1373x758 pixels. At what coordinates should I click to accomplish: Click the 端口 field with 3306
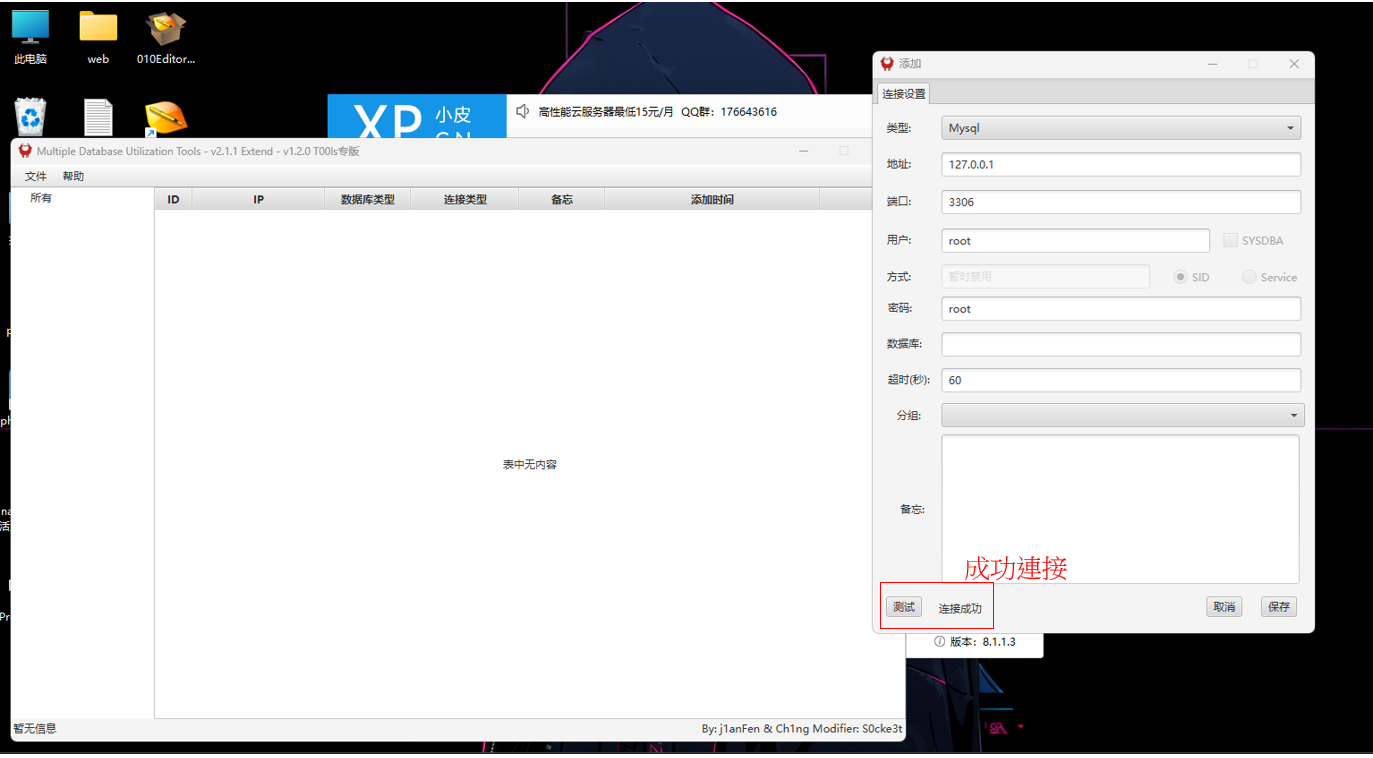tap(1121, 202)
